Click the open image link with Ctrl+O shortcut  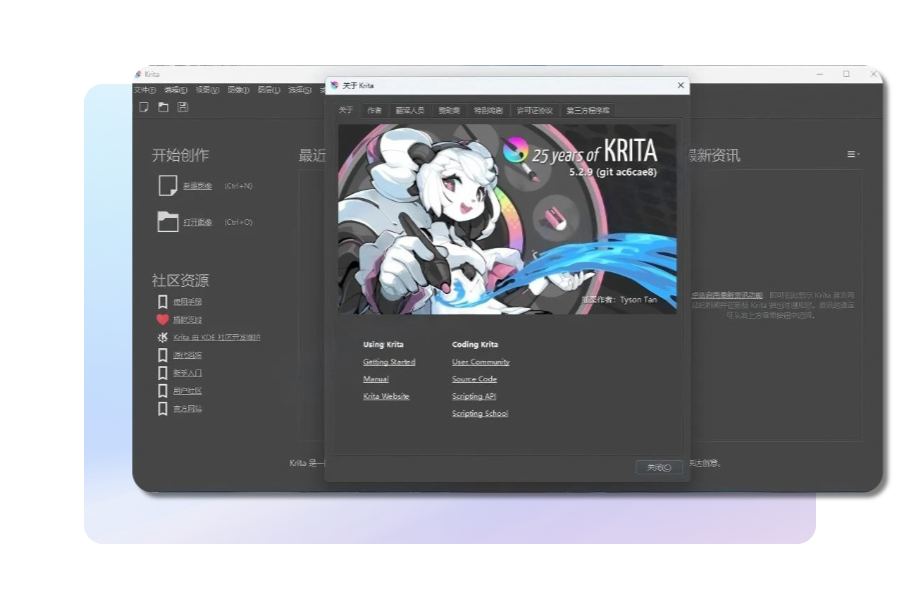tap(197, 222)
